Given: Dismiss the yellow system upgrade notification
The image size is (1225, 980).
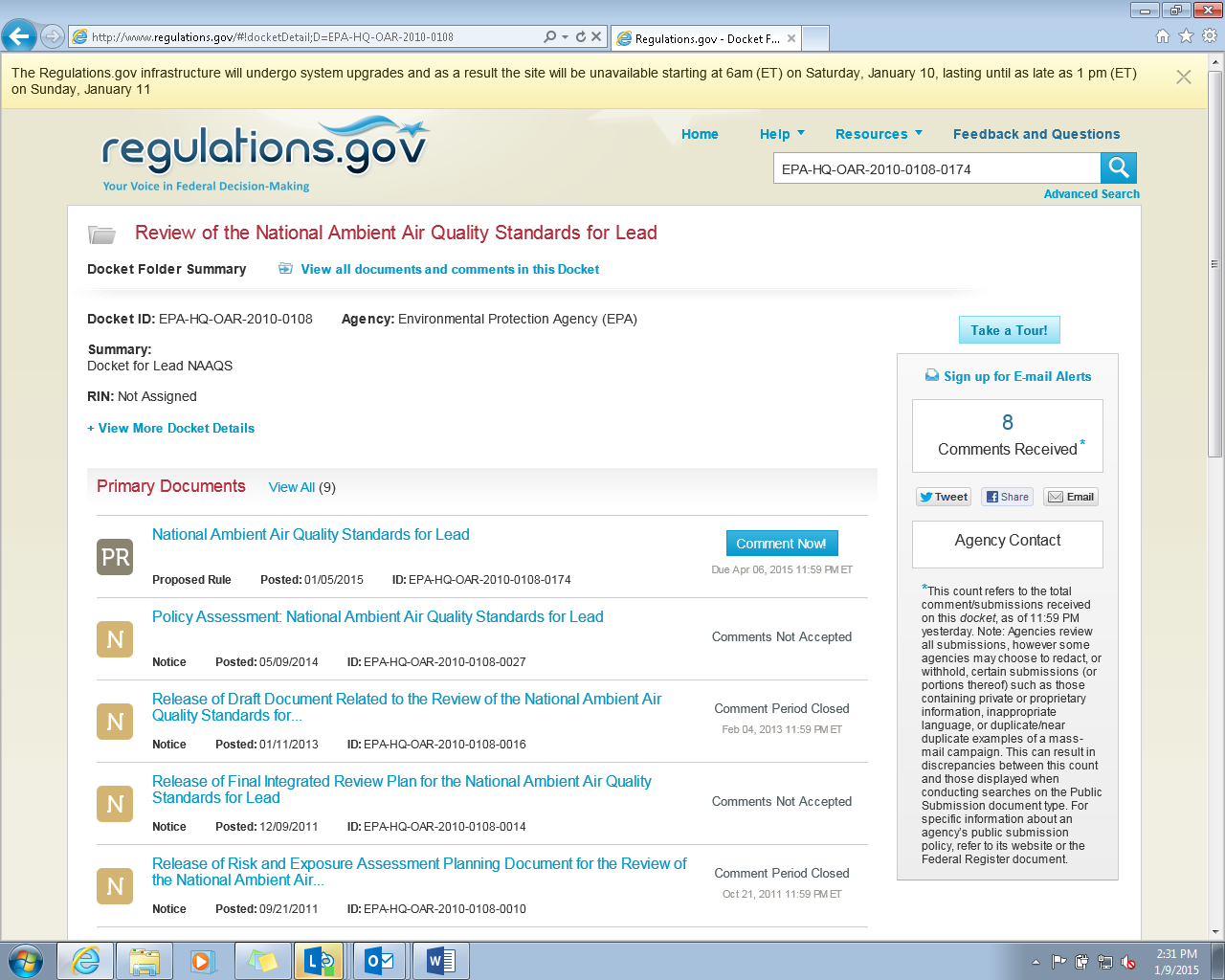Looking at the screenshot, I should tap(1184, 78).
